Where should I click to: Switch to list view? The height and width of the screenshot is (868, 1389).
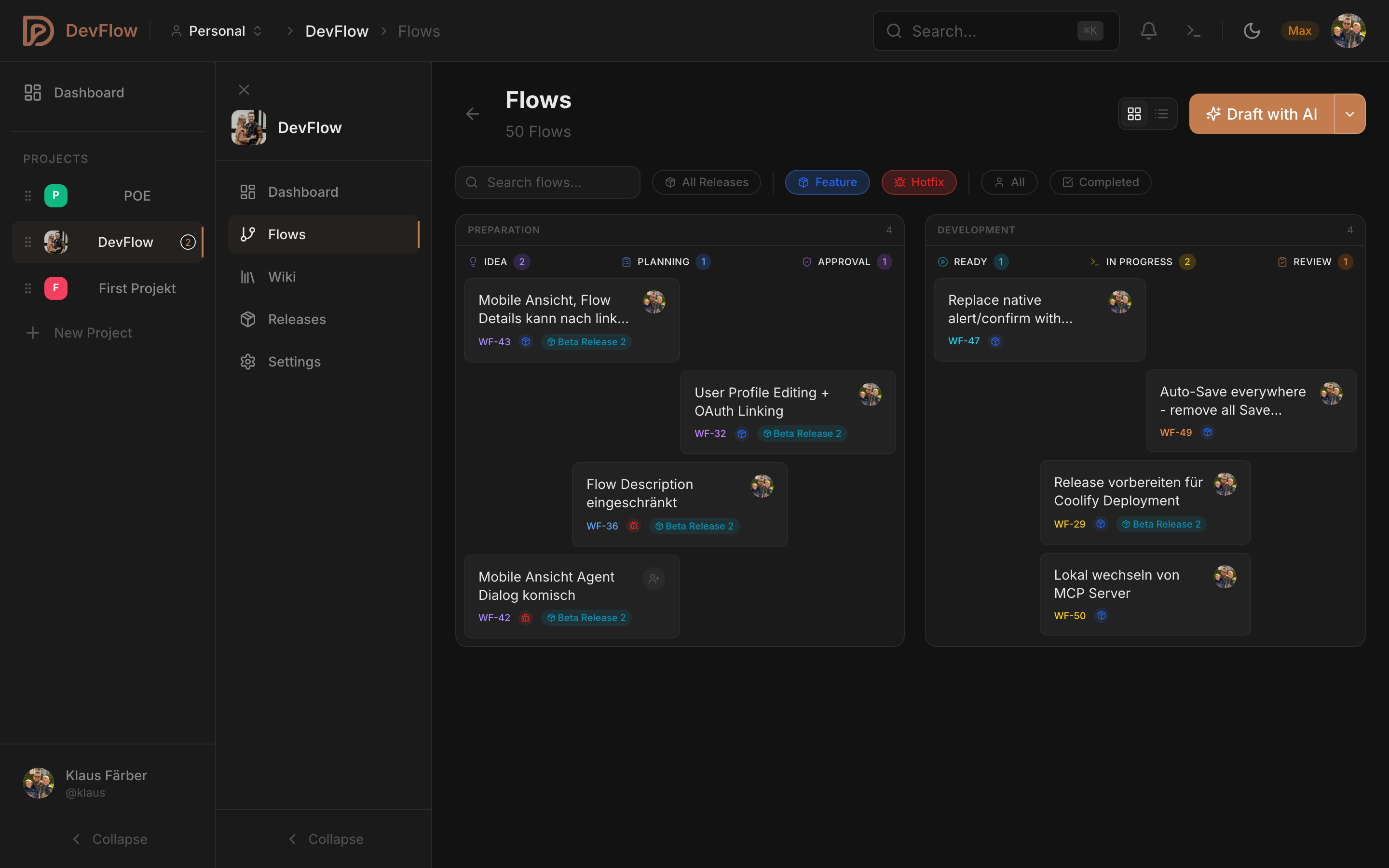coord(1161,114)
